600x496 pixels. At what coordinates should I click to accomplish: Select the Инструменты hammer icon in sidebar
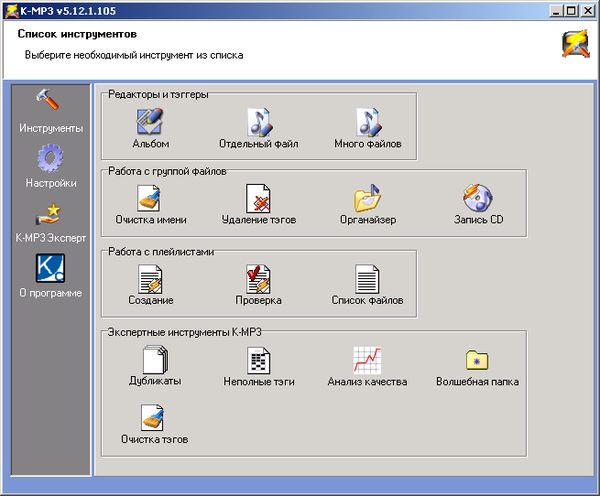coord(48,100)
